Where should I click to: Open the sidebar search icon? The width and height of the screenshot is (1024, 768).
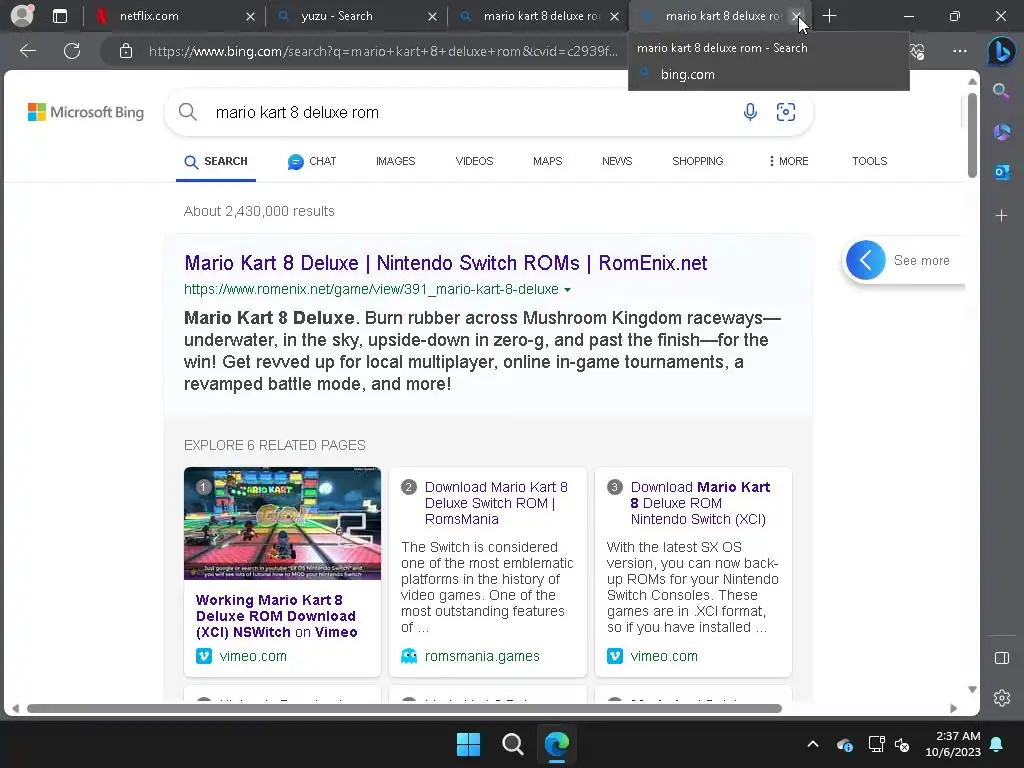pyautogui.click(x=1001, y=91)
